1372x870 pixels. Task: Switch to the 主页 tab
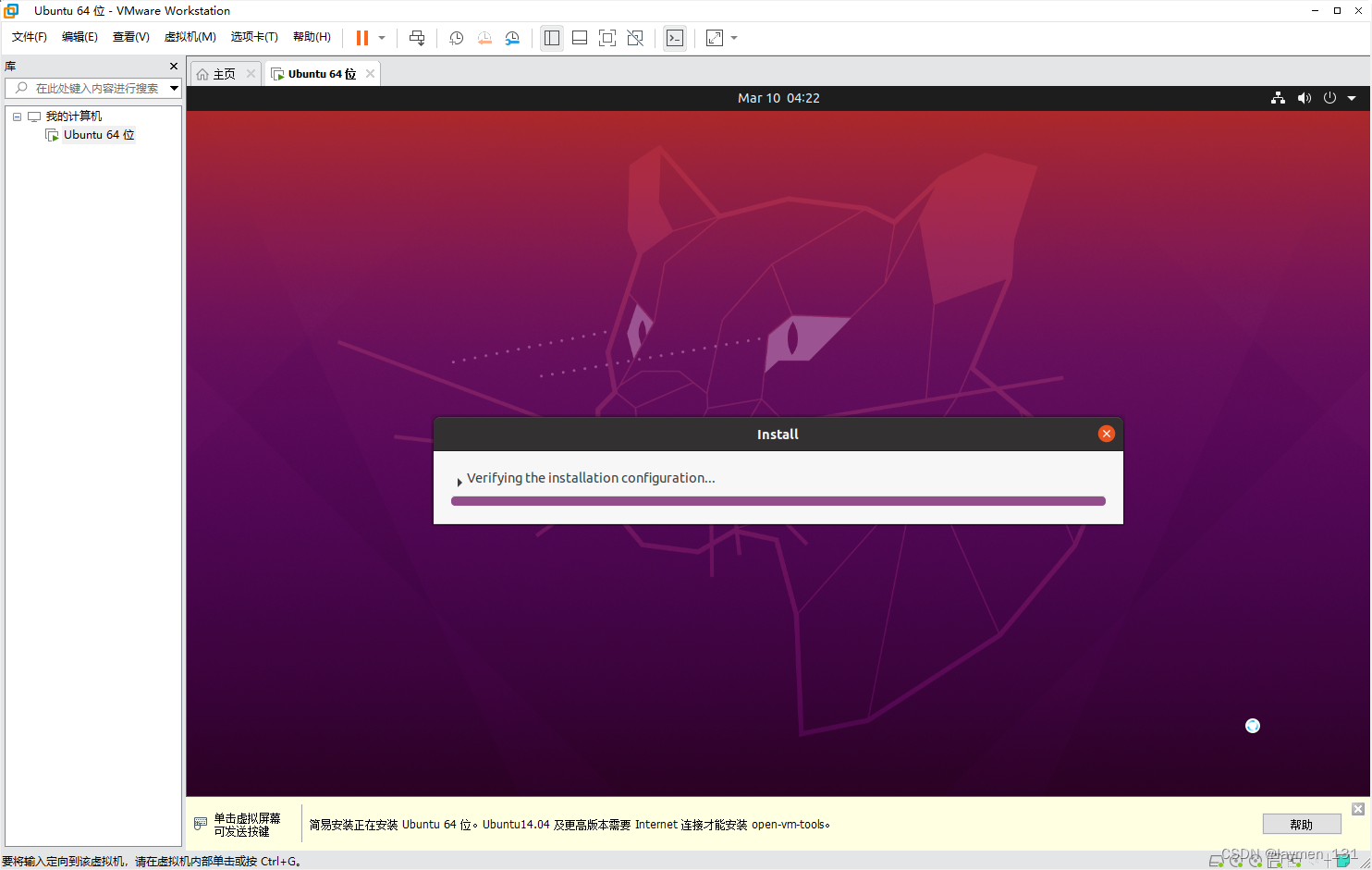tap(223, 73)
